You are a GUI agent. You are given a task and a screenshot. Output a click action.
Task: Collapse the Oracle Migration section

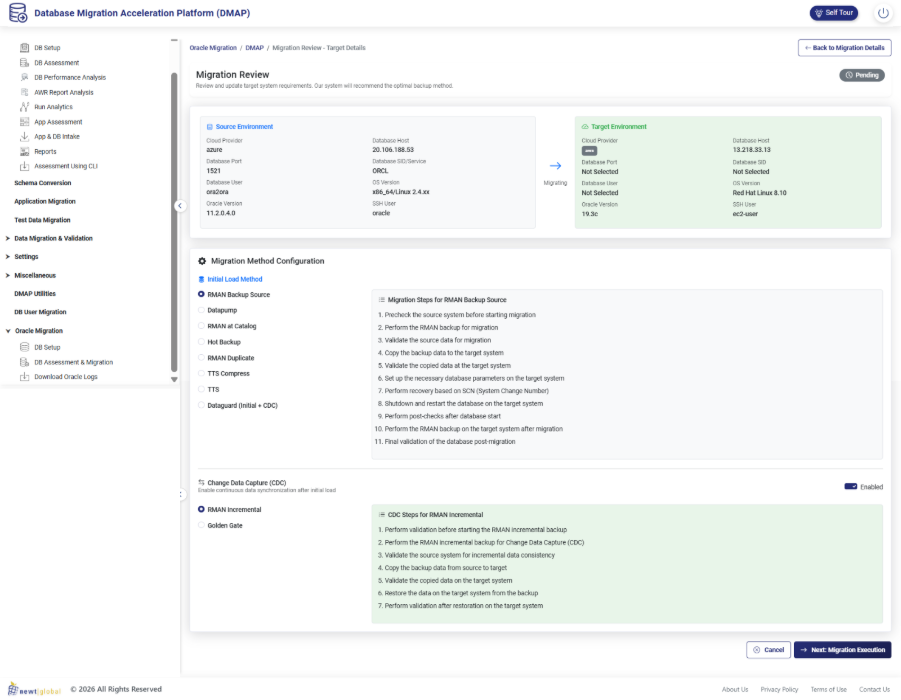8,331
